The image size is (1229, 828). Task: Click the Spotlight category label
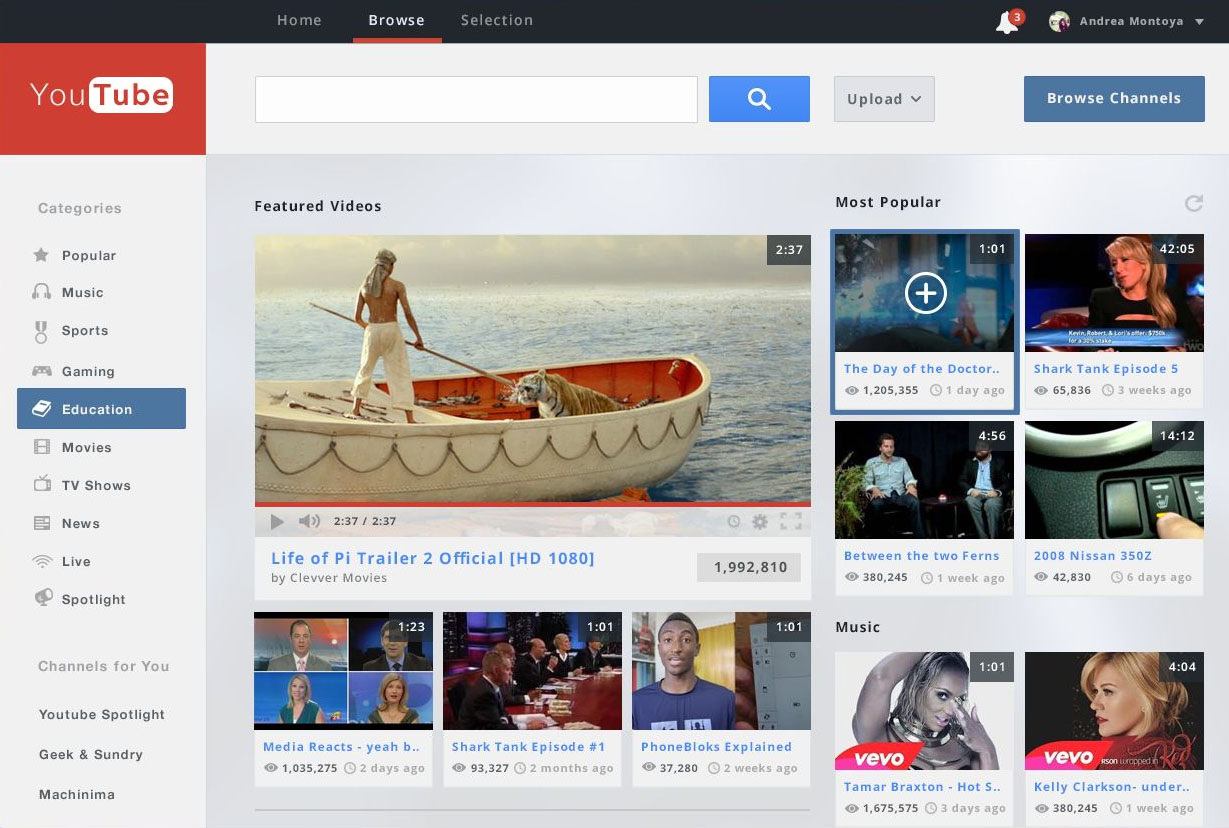[94, 600]
